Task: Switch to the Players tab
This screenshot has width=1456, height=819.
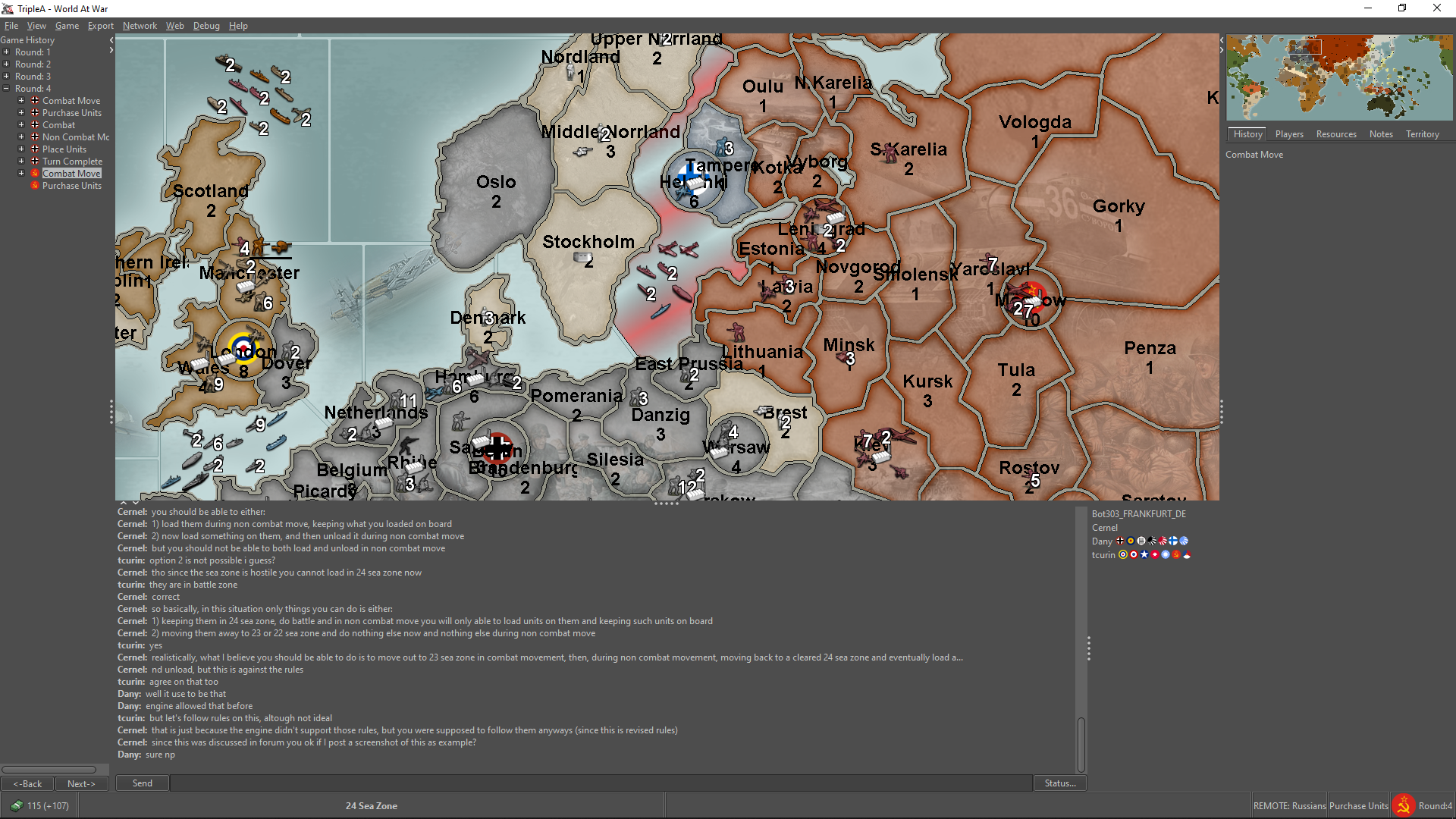Action: [1289, 134]
